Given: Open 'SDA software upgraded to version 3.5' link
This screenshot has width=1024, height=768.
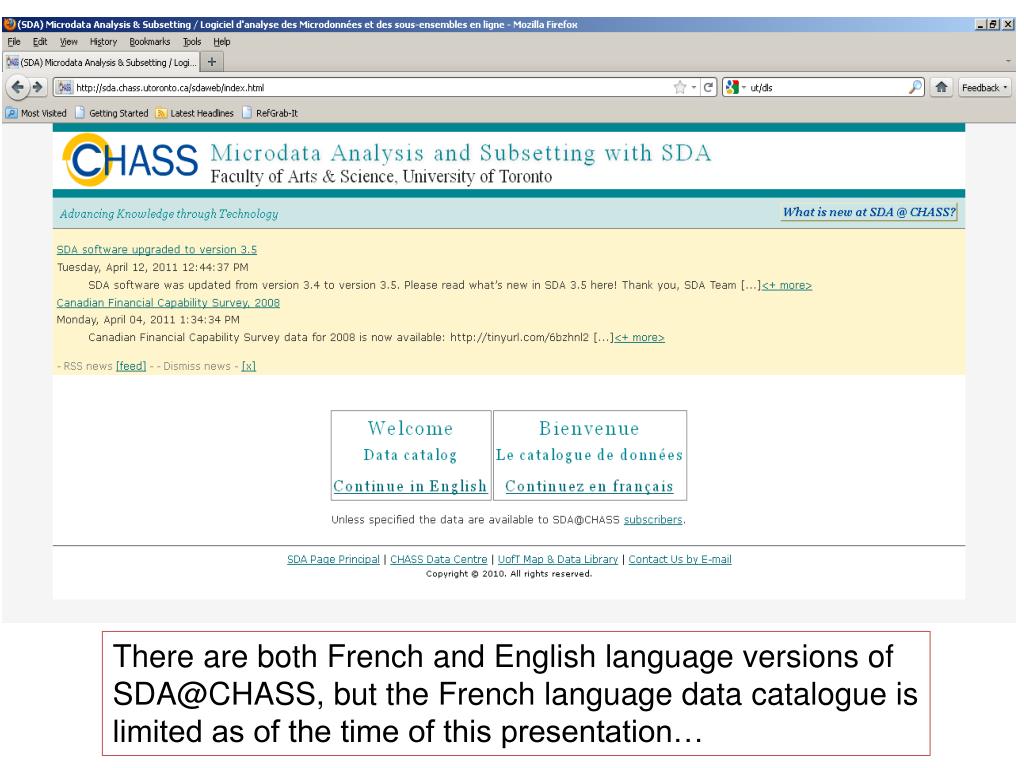Looking at the screenshot, I should (157, 249).
